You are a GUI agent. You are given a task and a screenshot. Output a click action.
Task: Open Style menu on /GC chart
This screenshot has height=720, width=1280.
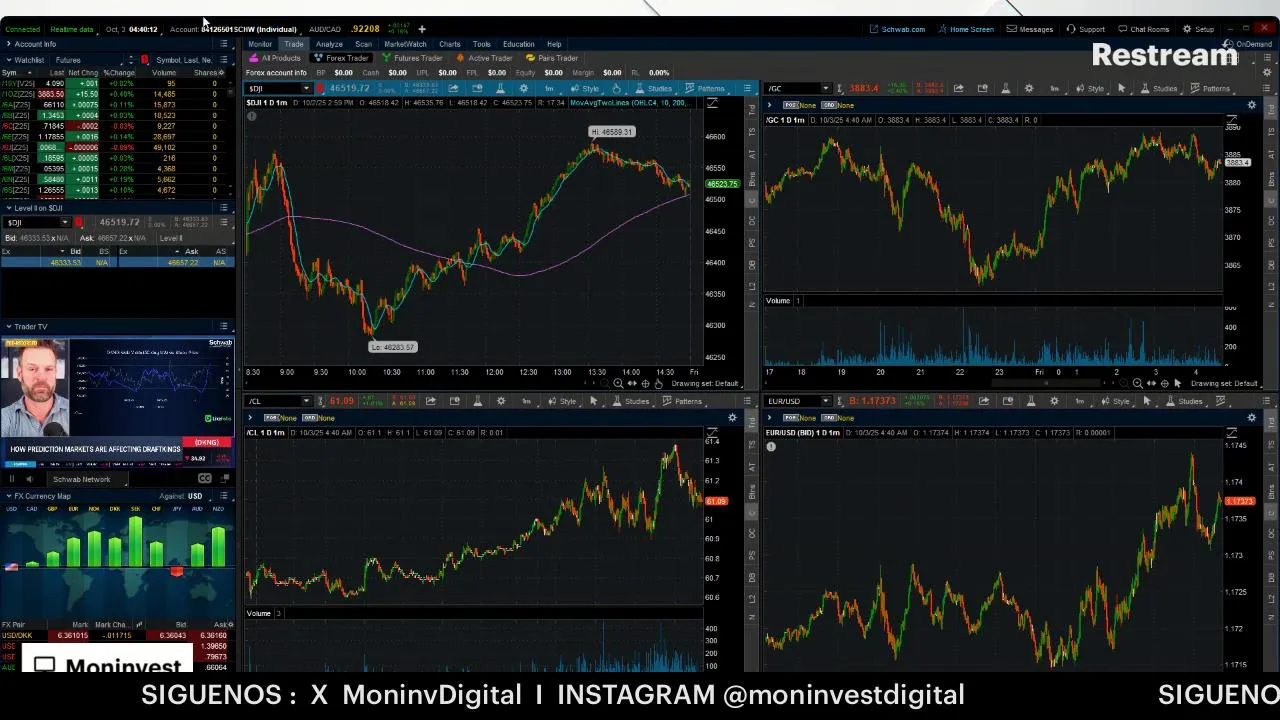coord(1091,88)
